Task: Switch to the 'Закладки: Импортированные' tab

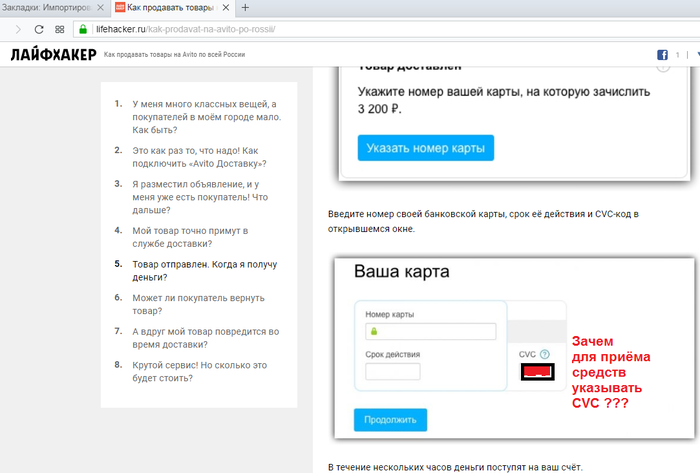Action: (52, 7)
